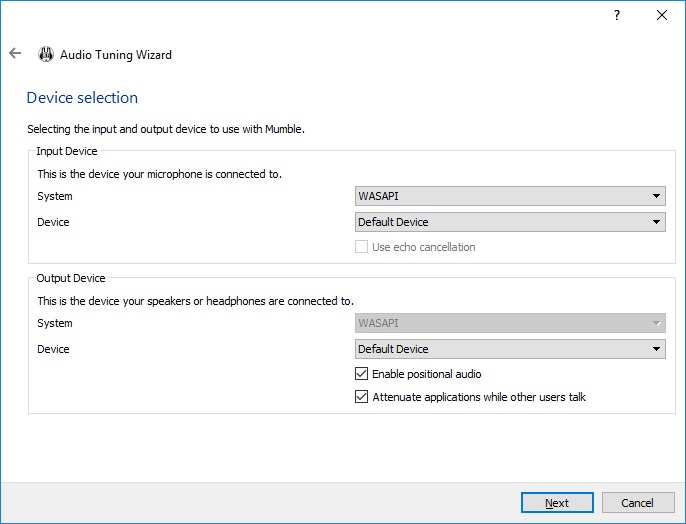The width and height of the screenshot is (686, 524).
Task: Open the Input Device System WASAPI dropdown
Action: coord(510,196)
